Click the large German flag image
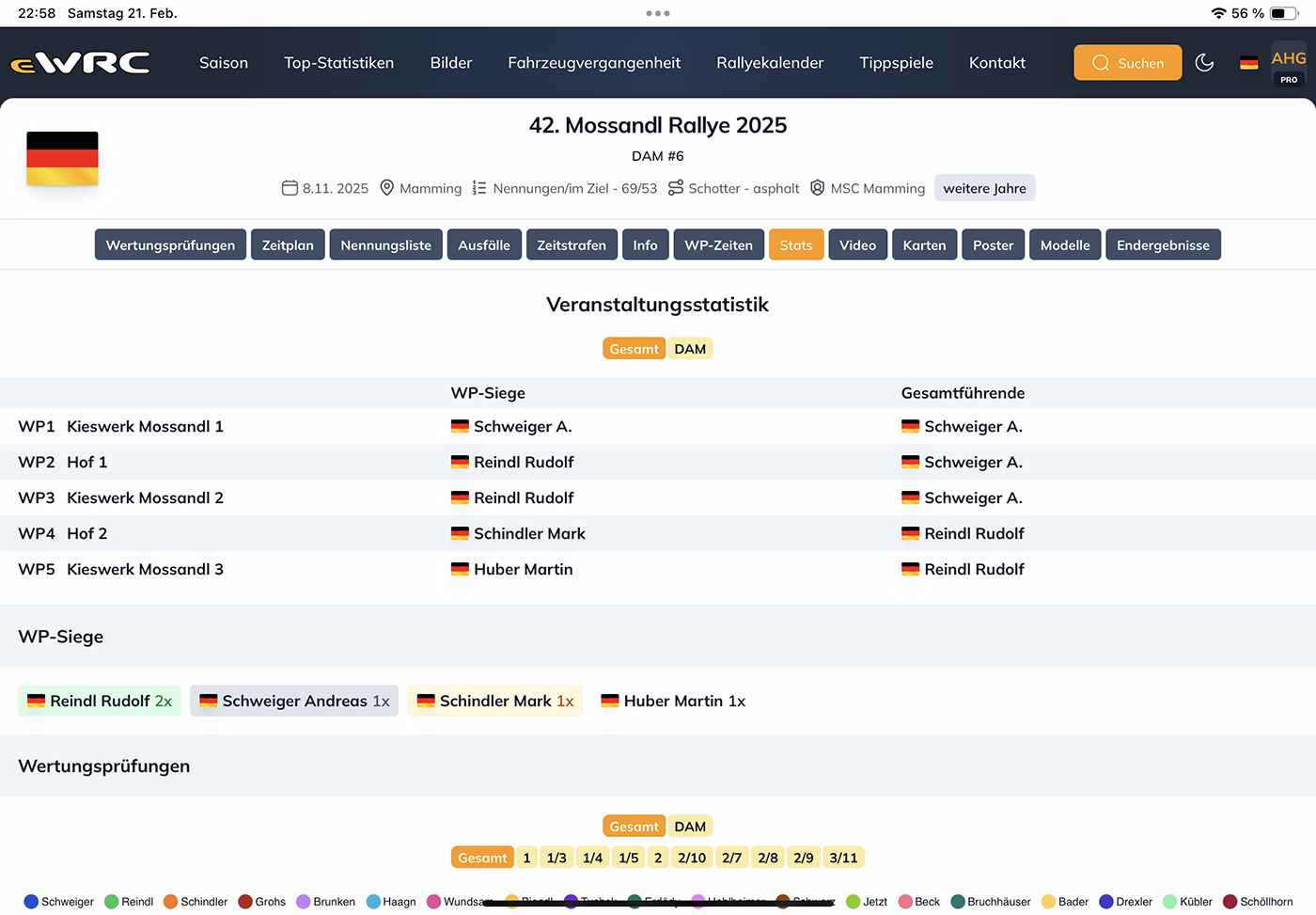 [62, 158]
